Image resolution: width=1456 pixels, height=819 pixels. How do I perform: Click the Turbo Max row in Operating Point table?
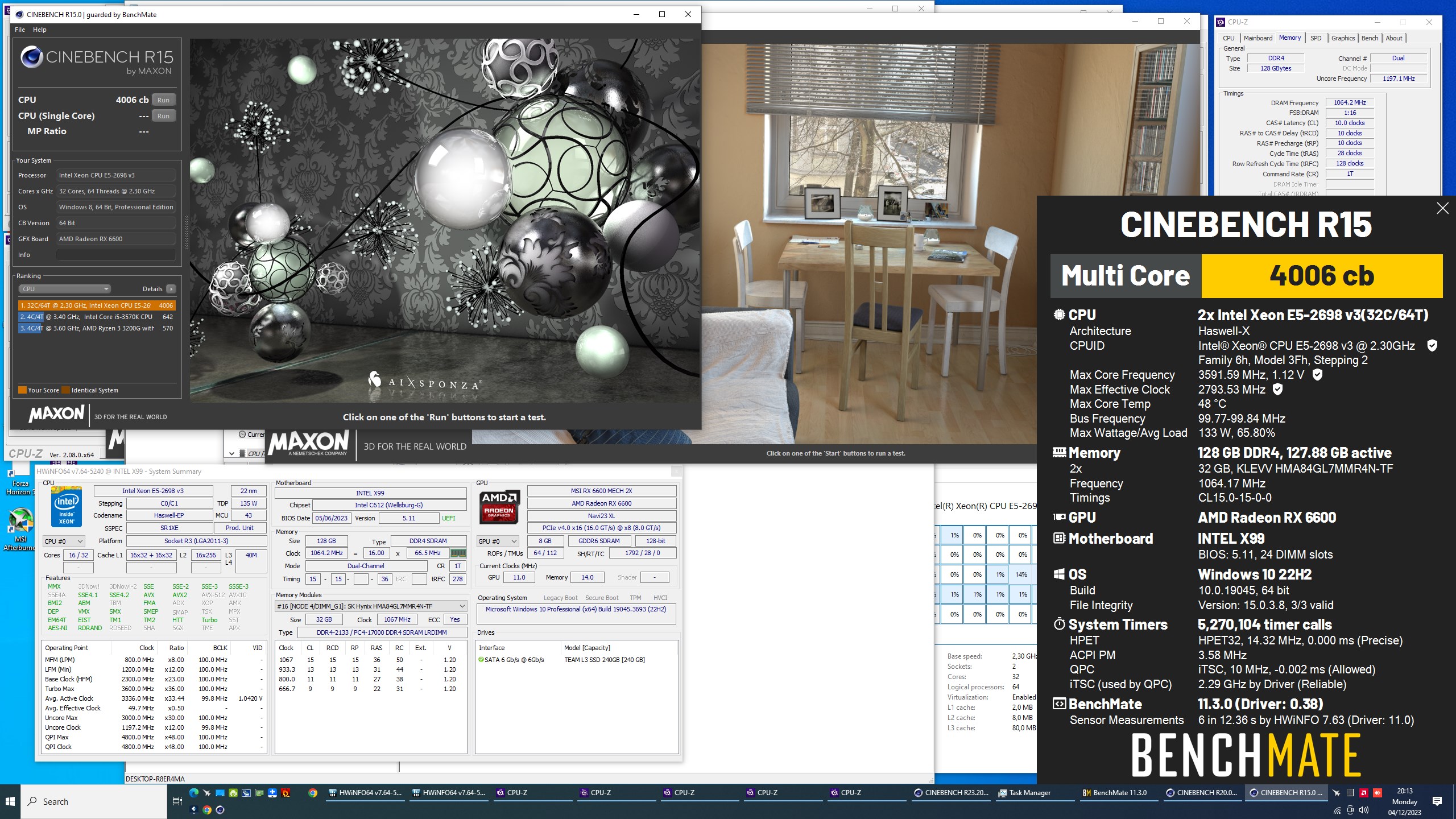coord(154,689)
